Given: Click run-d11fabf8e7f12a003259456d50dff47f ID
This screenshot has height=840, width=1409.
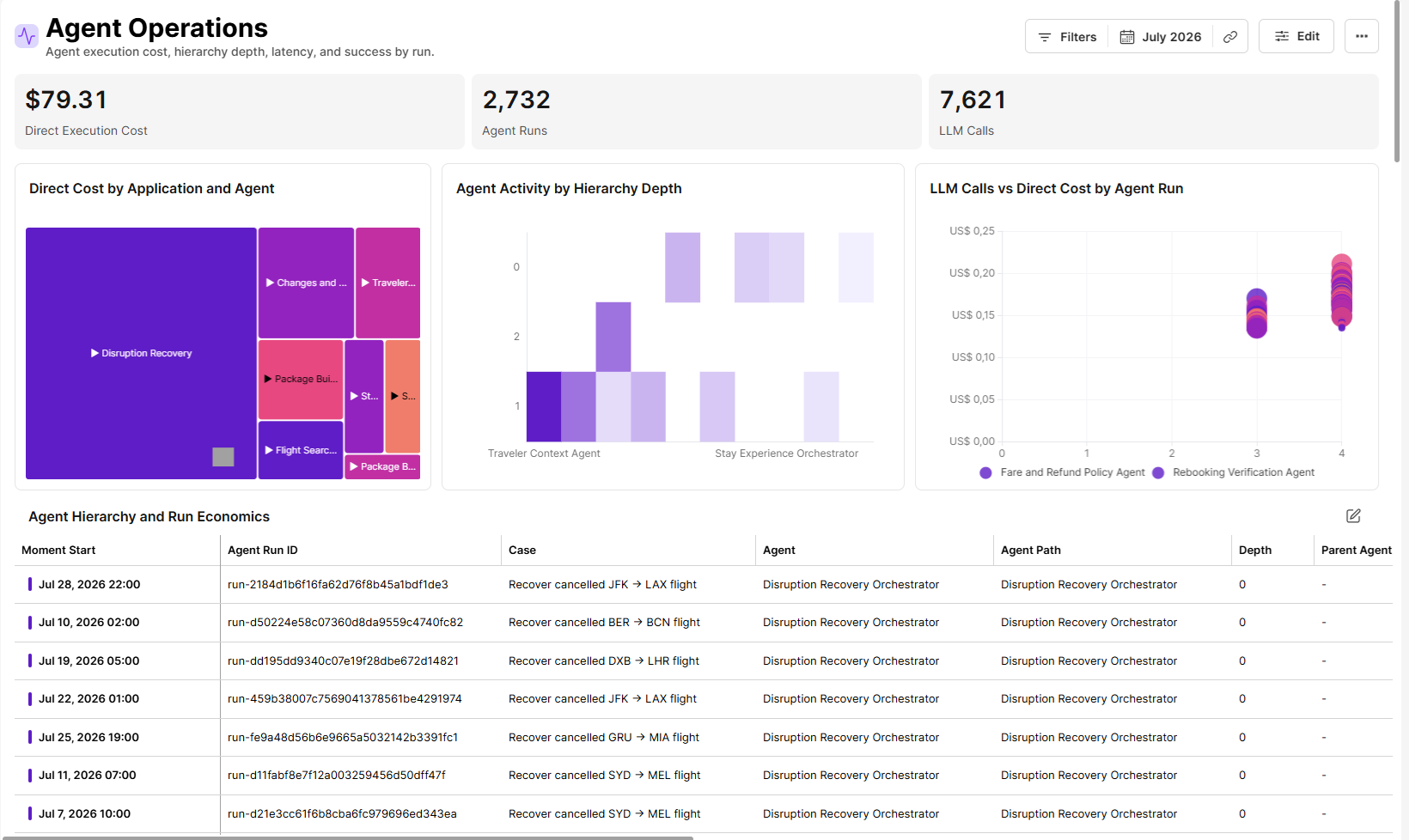Looking at the screenshot, I should coord(337,775).
